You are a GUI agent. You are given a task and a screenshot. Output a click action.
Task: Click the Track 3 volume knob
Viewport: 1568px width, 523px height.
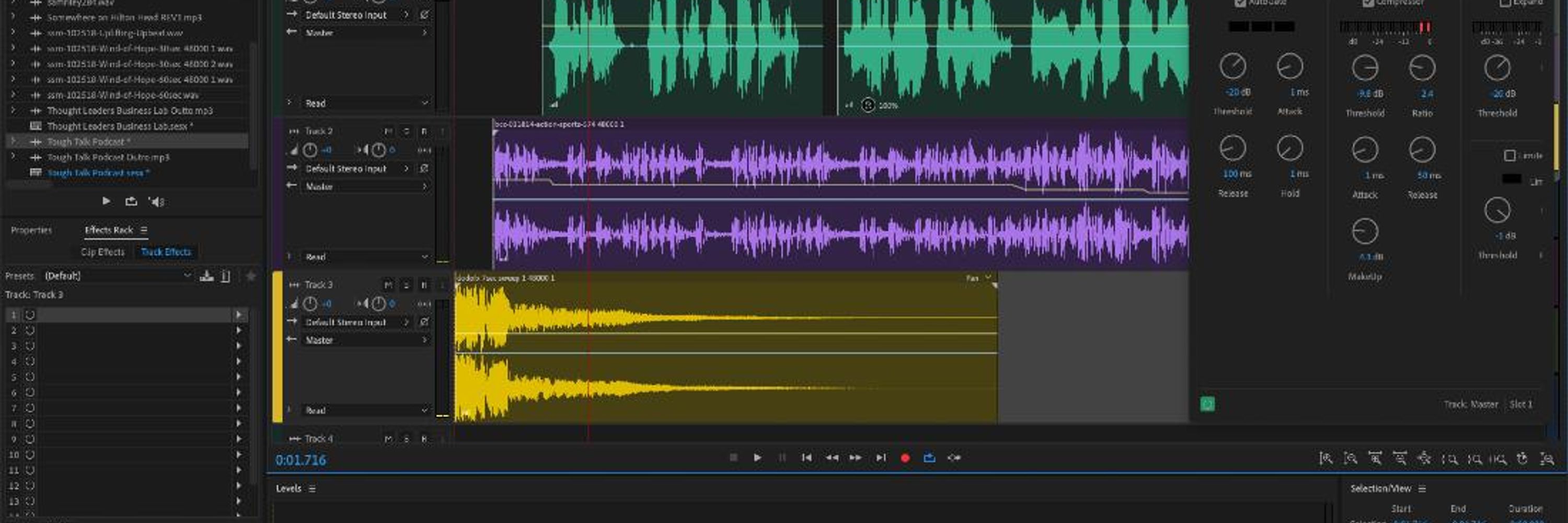click(x=310, y=303)
